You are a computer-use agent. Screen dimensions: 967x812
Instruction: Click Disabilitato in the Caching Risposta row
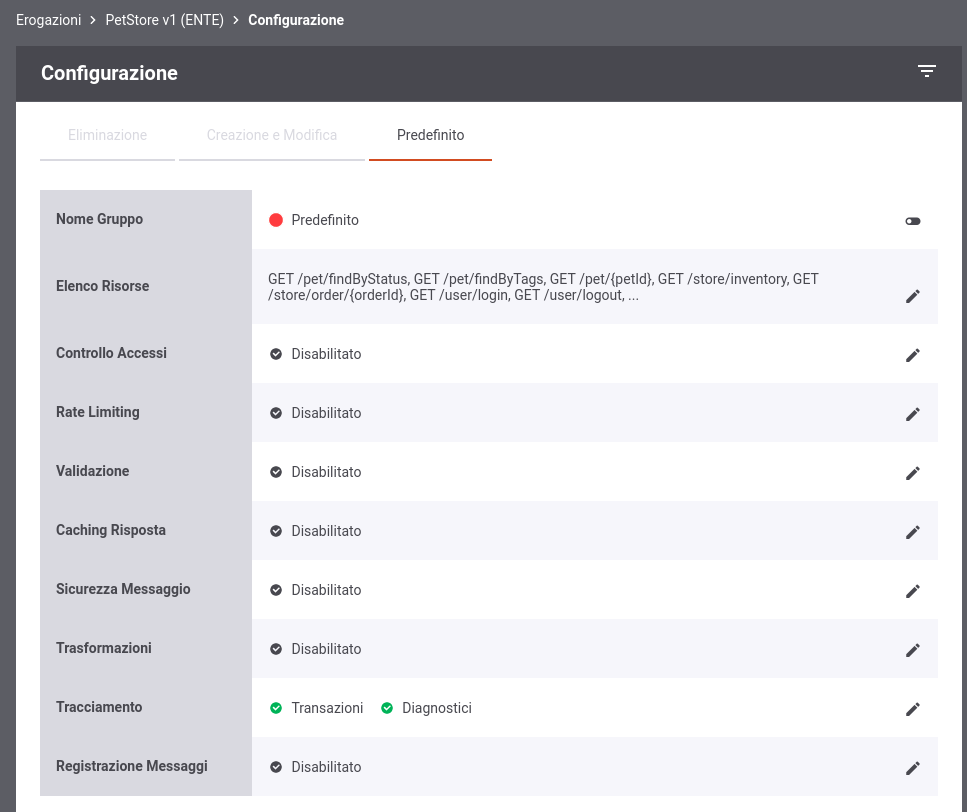click(326, 531)
